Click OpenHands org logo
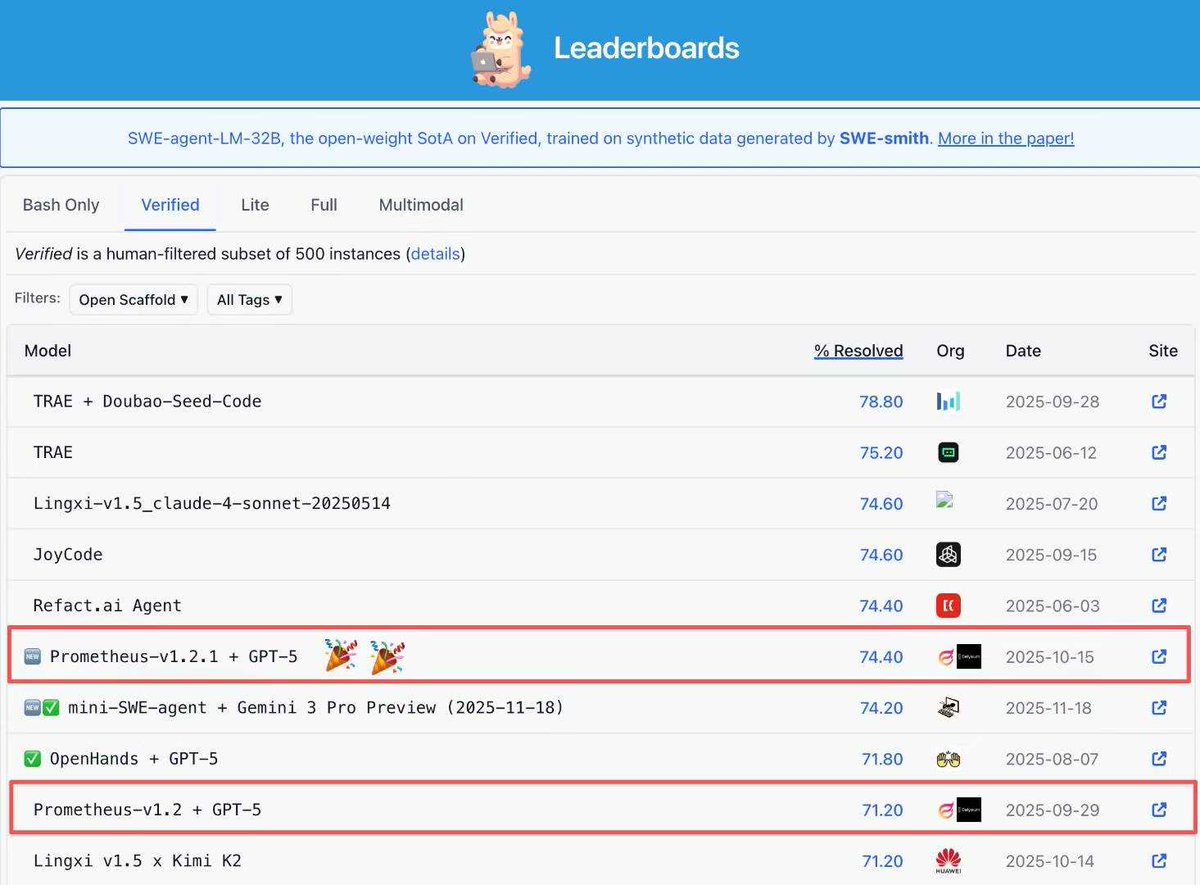 [x=948, y=759]
